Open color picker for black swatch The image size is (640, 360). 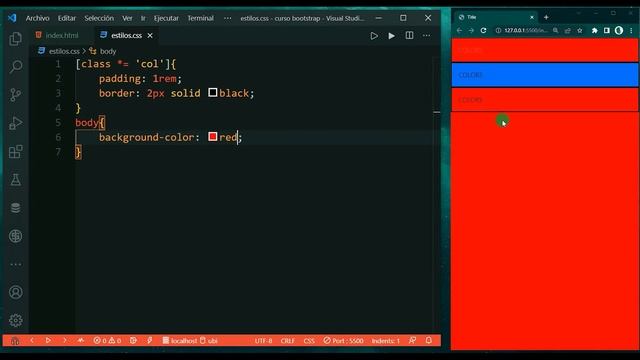[213, 93]
